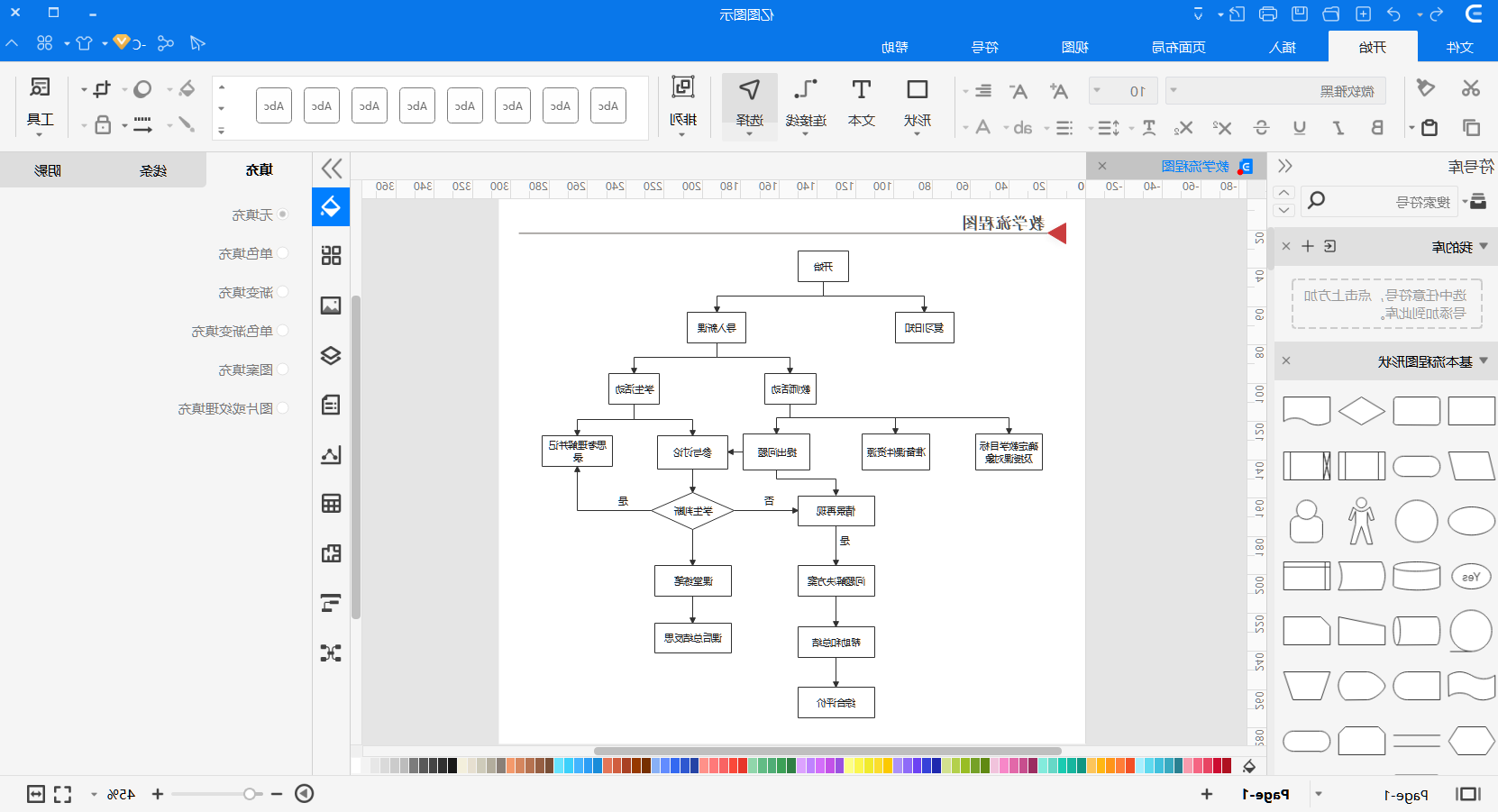The height and width of the screenshot is (812, 1498).
Task: Activate the Select (选择) pointer tool
Action: [x=750, y=105]
